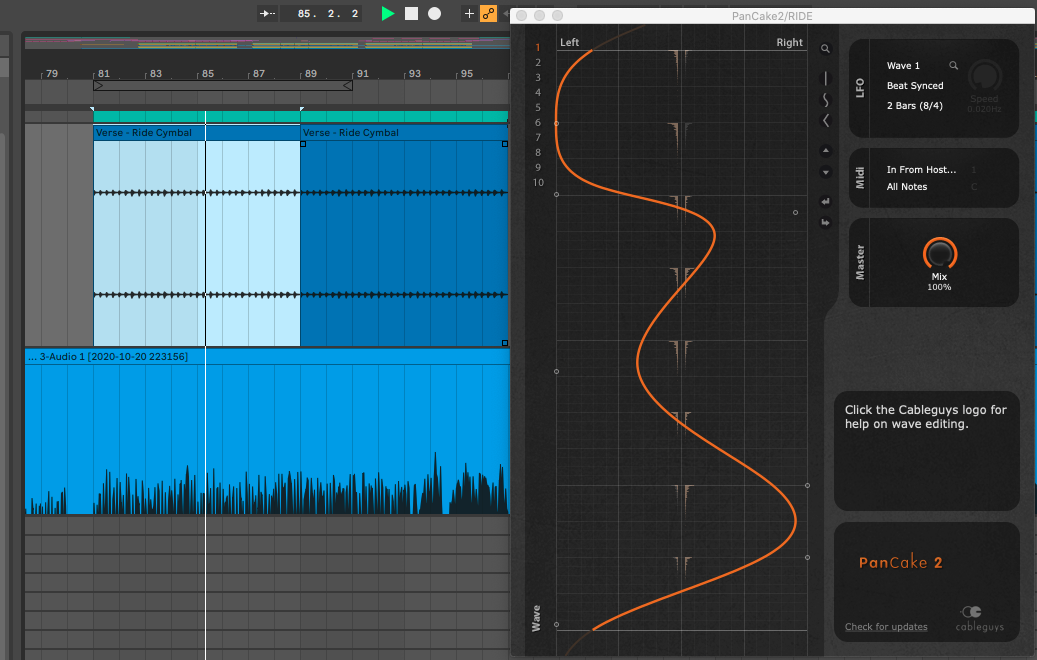This screenshot has width=1037, height=660.
Task: Select wave slot 7
Action: tap(538, 138)
